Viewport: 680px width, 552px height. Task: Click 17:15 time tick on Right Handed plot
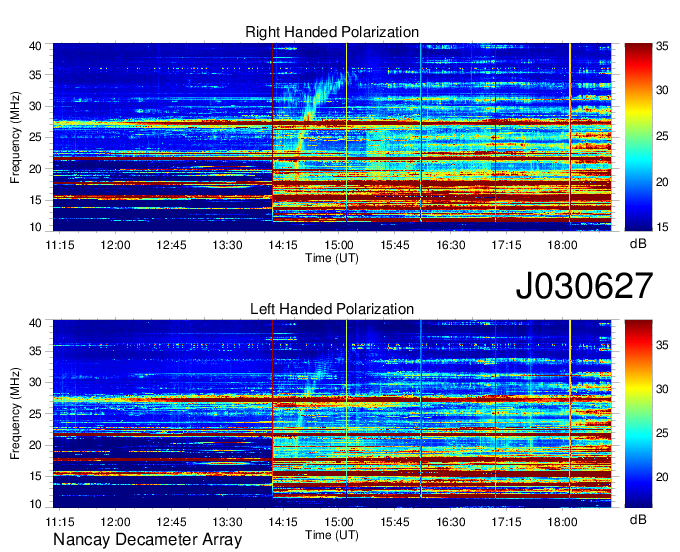click(506, 245)
